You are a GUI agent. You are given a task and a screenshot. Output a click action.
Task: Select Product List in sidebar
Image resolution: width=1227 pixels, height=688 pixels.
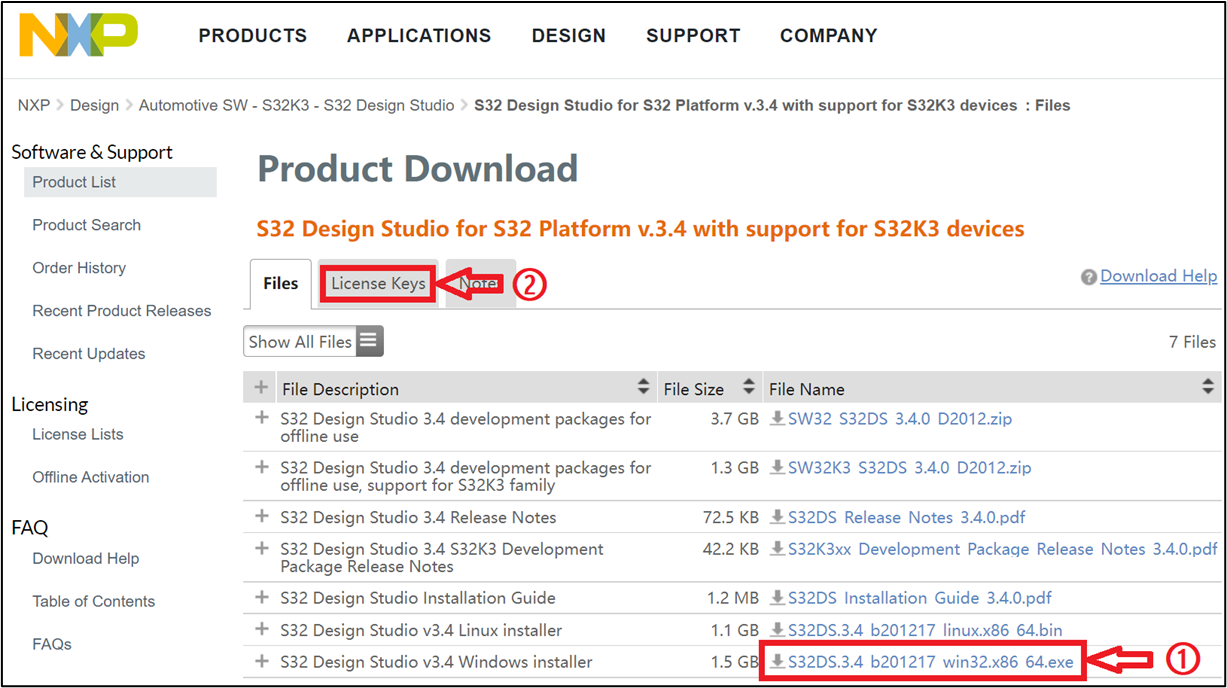point(120,182)
